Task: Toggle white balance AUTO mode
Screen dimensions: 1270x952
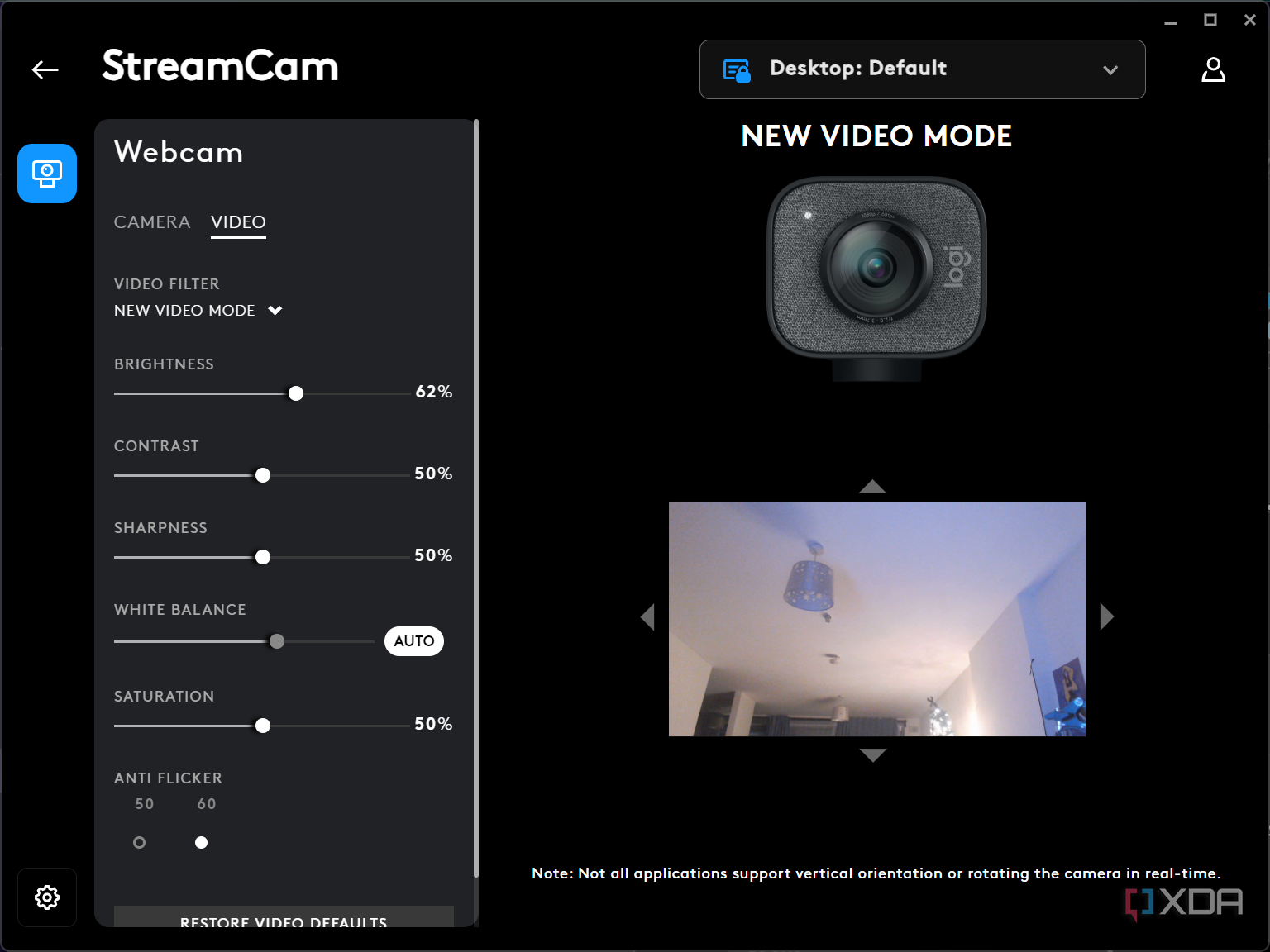Action: pyautogui.click(x=414, y=641)
